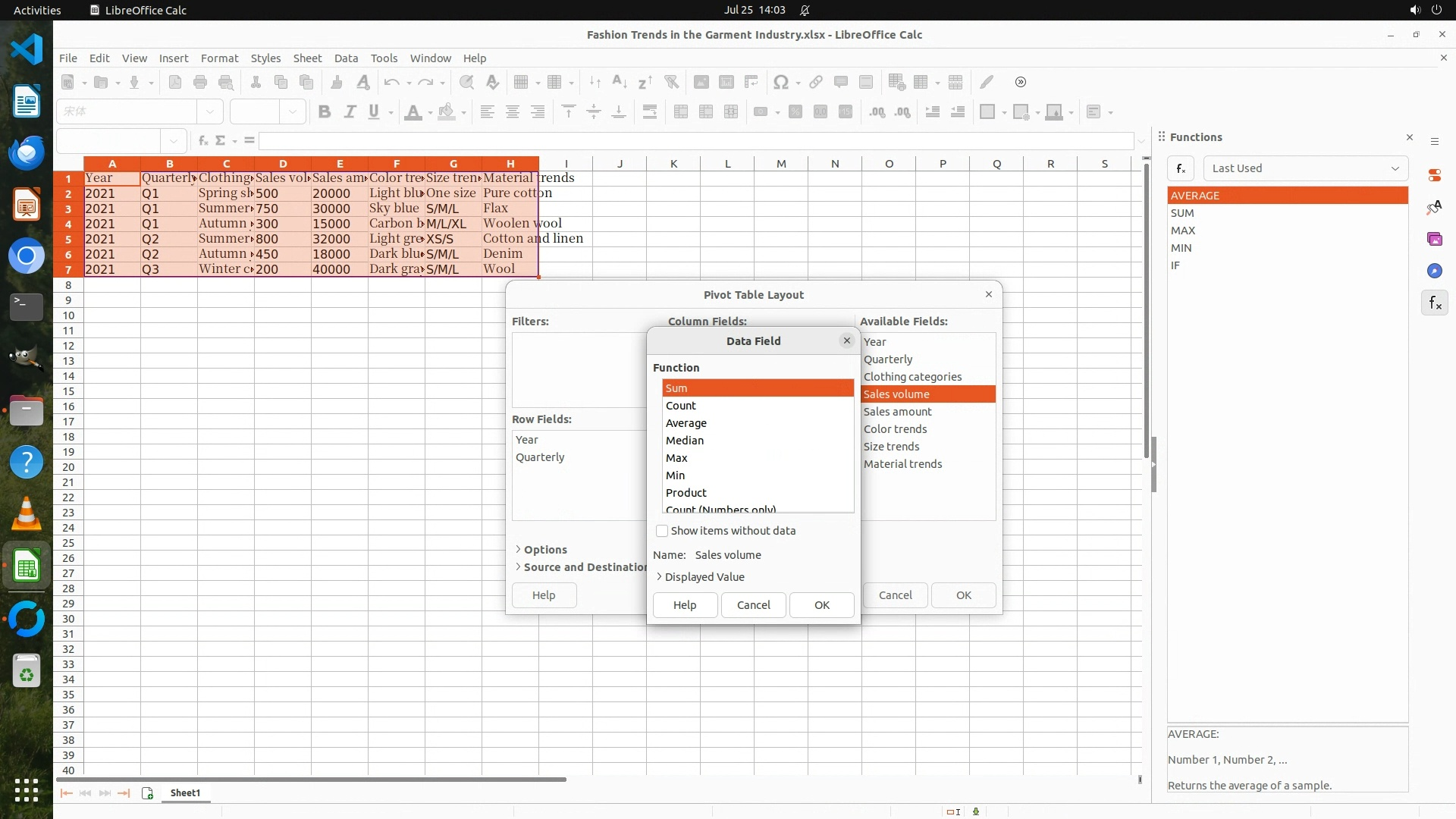Viewport: 1456px width, 819px height.
Task: Click OK in the Data Field dialog
Action: tap(821, 605)
